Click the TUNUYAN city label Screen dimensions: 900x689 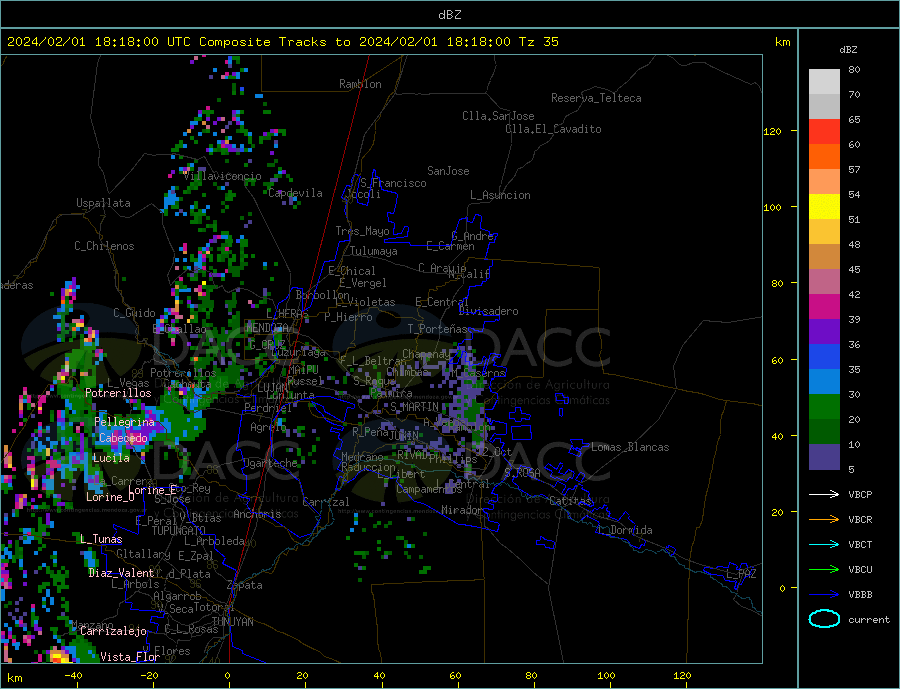pyautogui.click(x=232, y=622)
